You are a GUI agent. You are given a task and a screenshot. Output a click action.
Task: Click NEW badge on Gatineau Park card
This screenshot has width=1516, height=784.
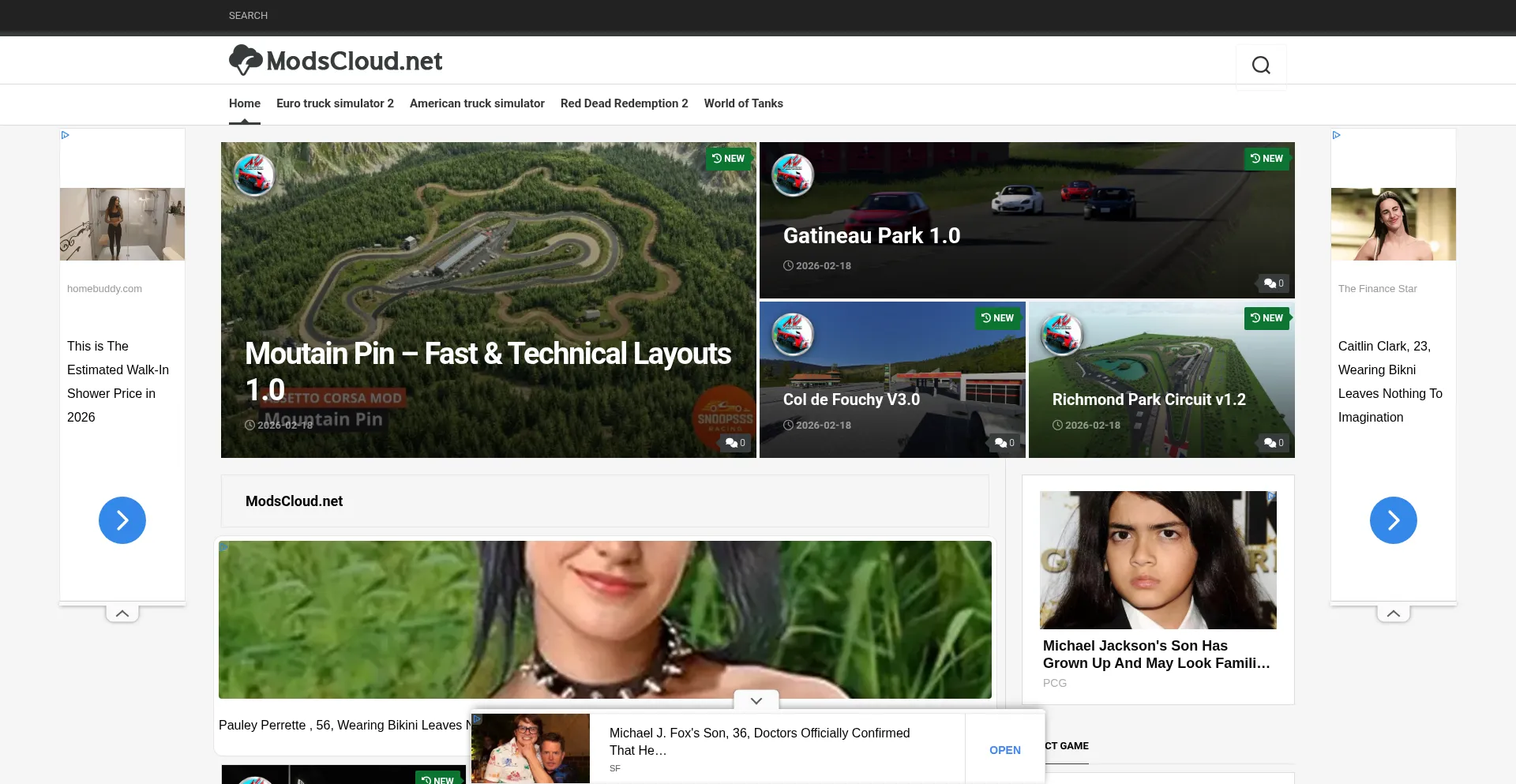(x=1266, y=159)
